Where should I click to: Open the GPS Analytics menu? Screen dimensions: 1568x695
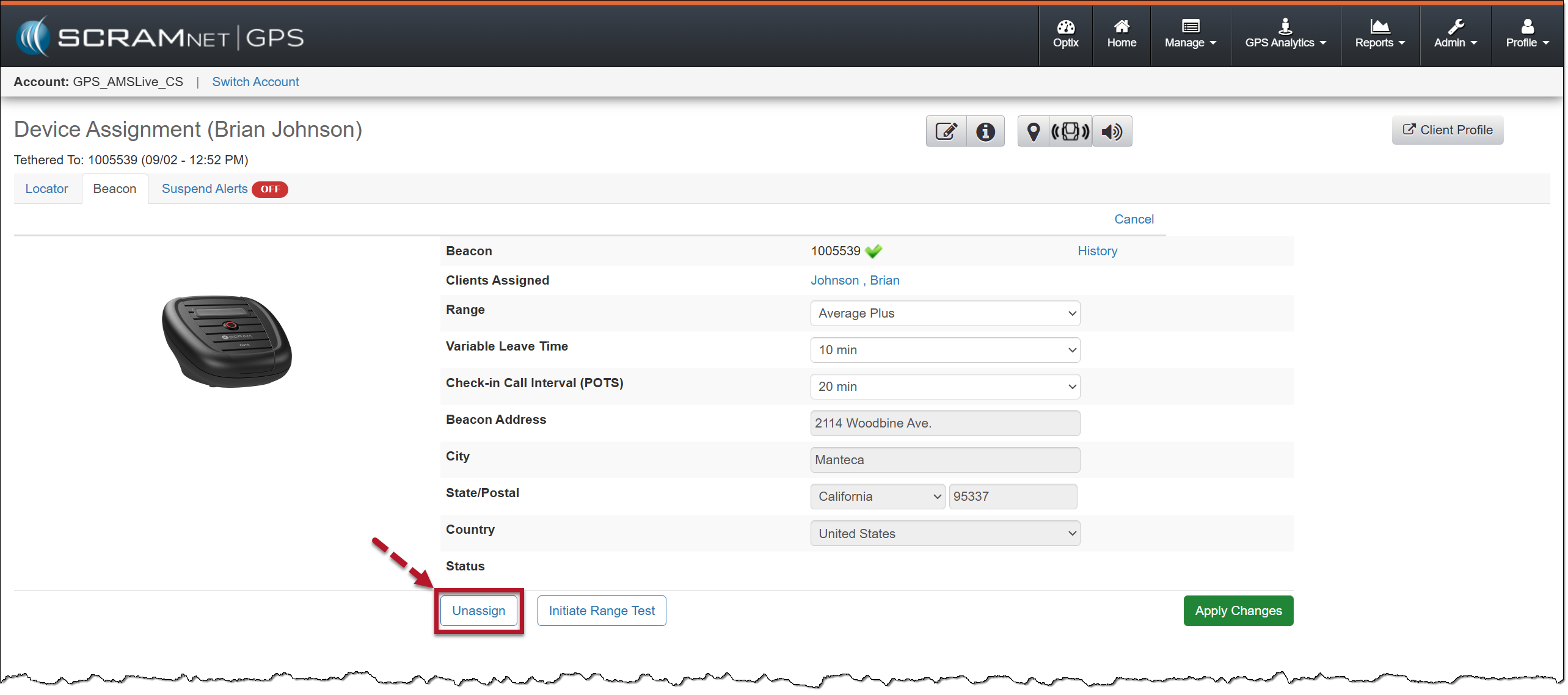pyautogui.click(x=1285, y=34)
